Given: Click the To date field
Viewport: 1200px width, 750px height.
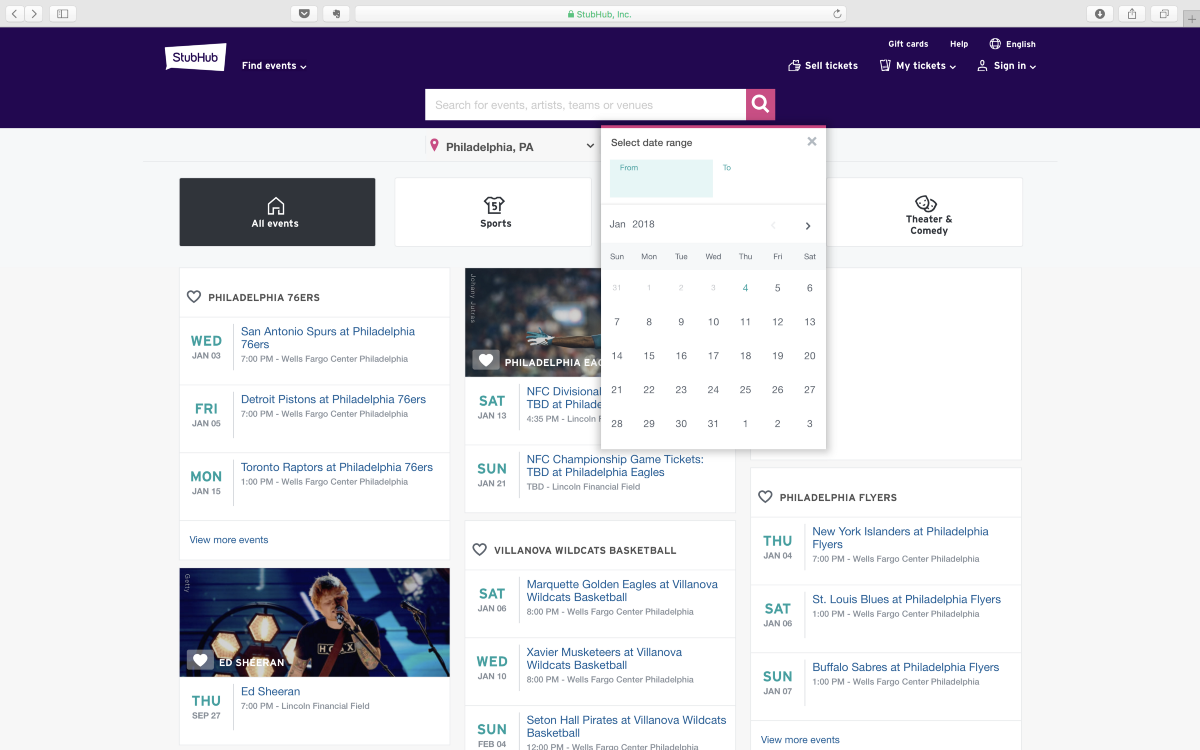Looking at the screenshot, I should click(x=765, y=178).
